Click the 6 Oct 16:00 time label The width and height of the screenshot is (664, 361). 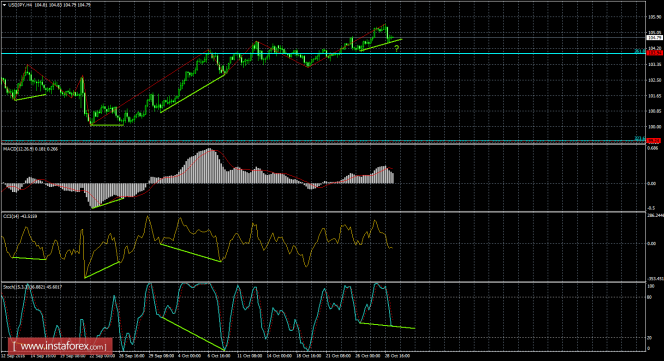tap(219, 356)
